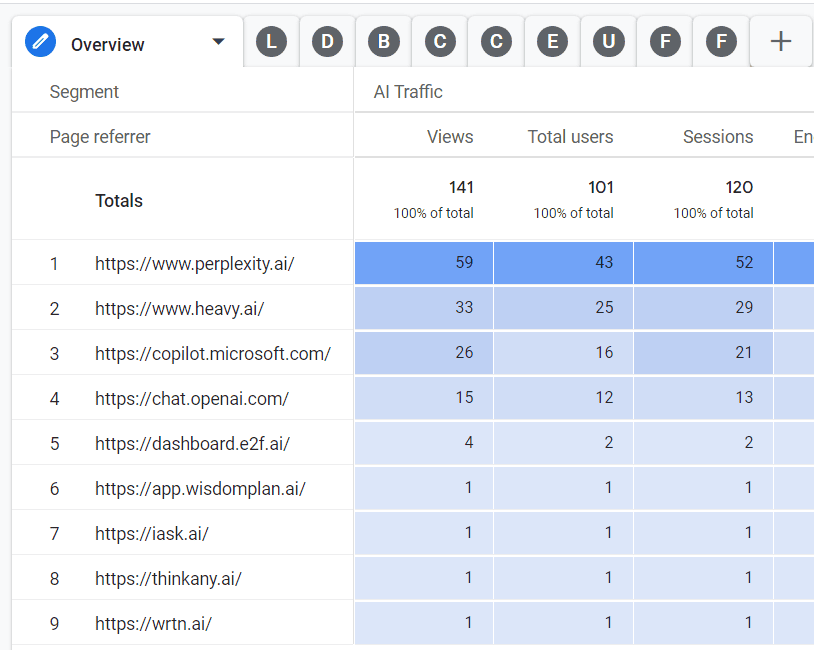Screen dimensions: 814x650
Task: Click heavy.ai Total users cell 25
Action: pyautogui.click(x=563, y=308)
